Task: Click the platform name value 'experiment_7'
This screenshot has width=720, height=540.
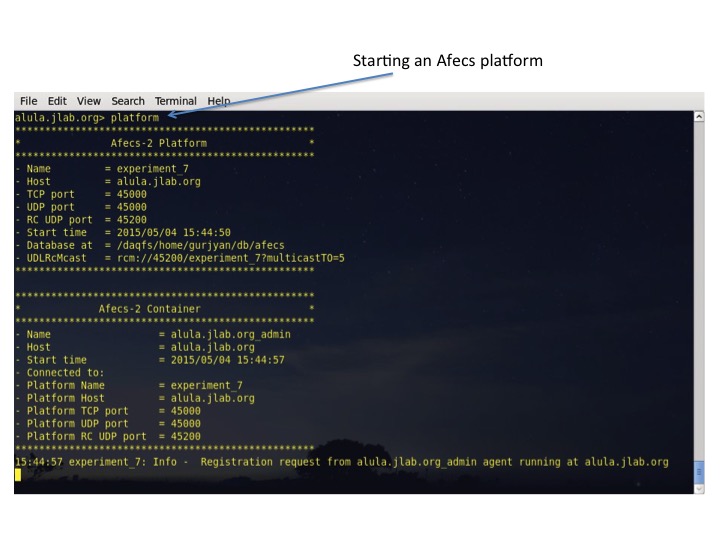Action: point(152,169)
